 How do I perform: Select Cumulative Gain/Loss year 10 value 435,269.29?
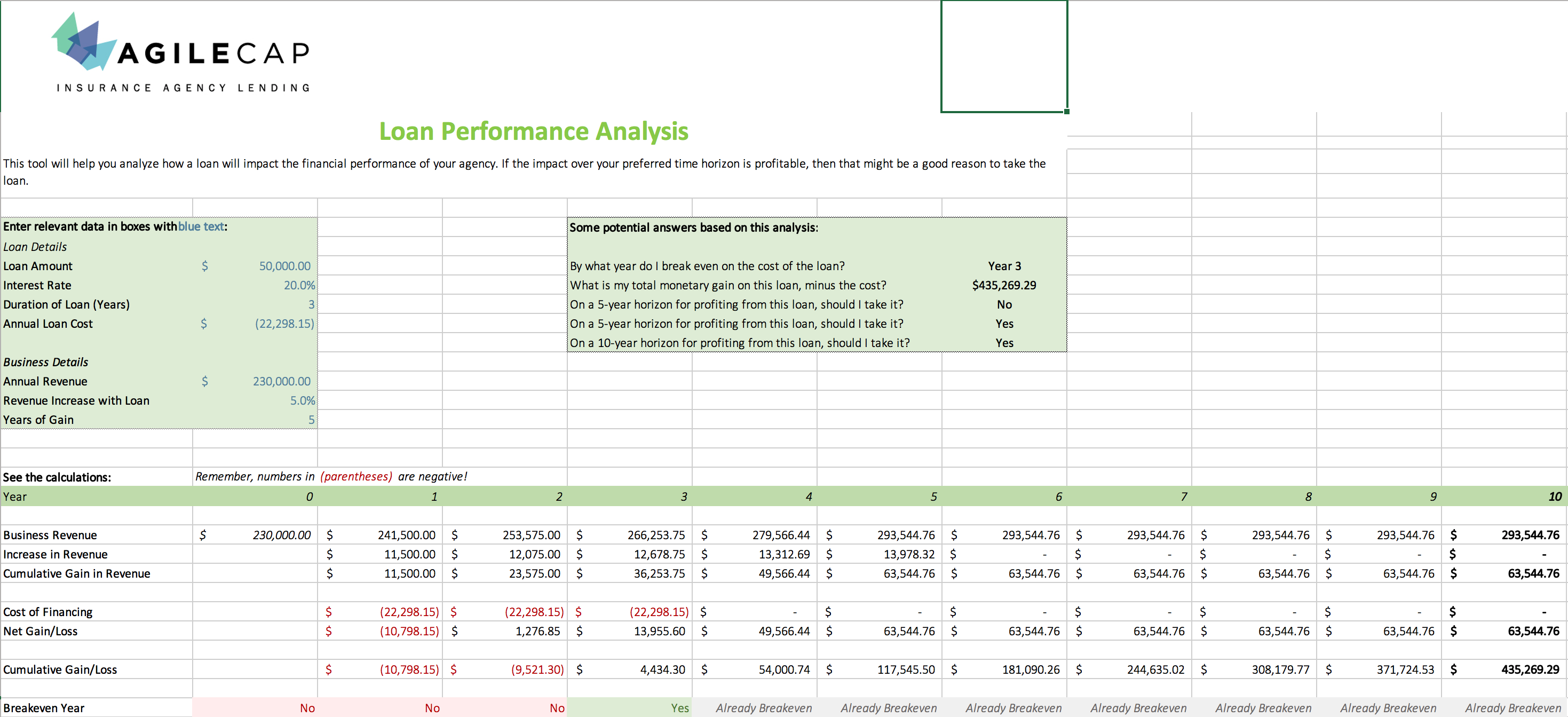[1504, 669]
